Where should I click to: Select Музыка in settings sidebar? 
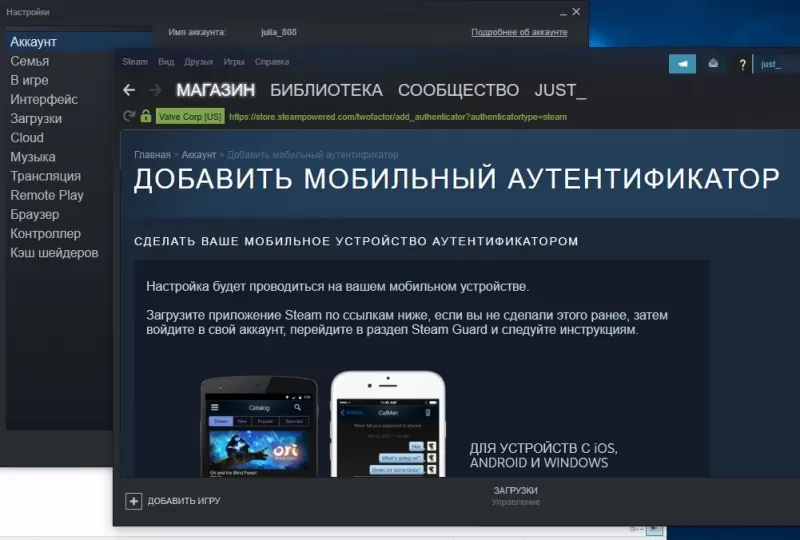33,157
